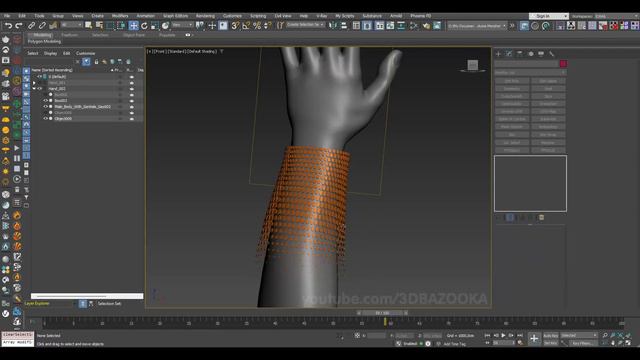Open the Arnold menu
Screen dimensions: 640x360
coord(396,16)
